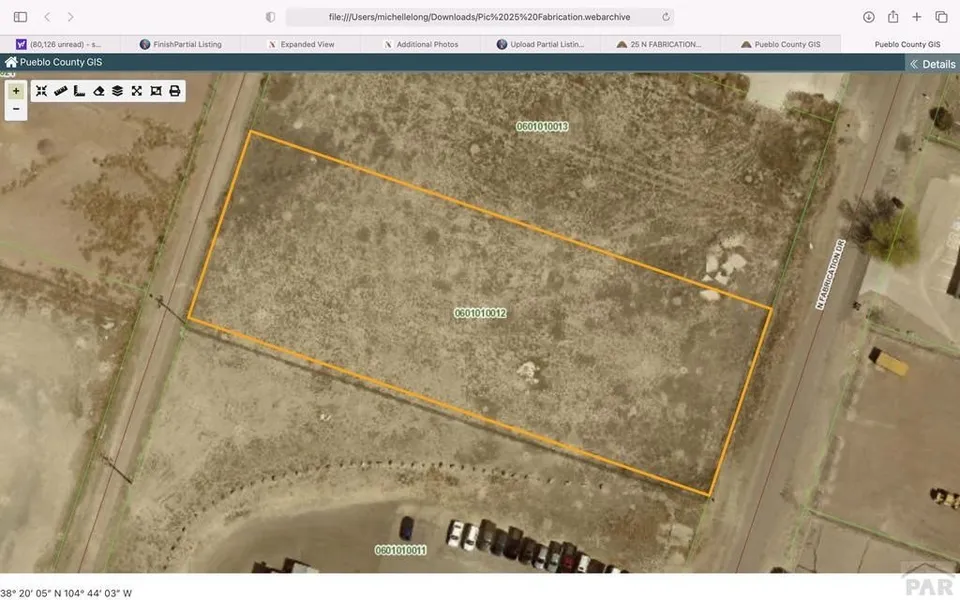Open the Additional Photos tab
Image resolution: width=960 pixels, height=600 pixels.
(426, 44)
